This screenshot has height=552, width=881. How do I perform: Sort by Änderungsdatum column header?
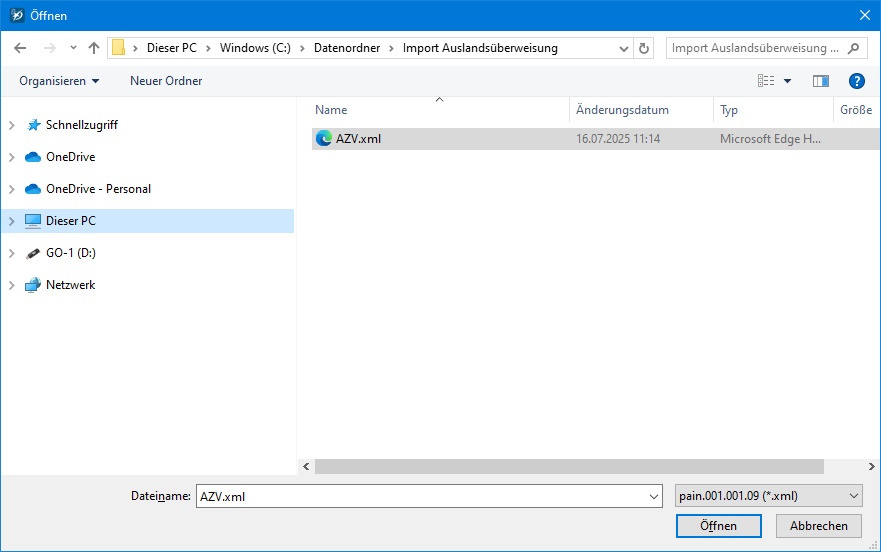pos(641,110)
